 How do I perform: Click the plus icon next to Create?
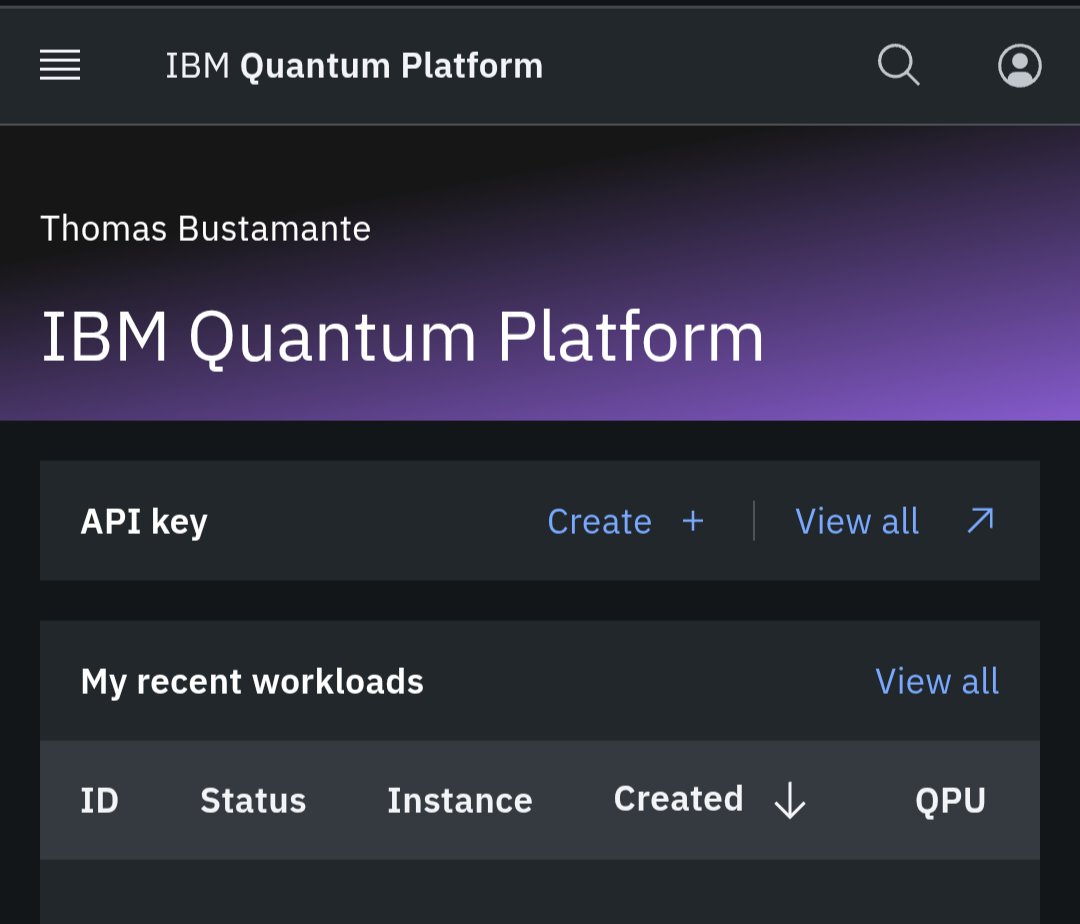pos(693,521)
